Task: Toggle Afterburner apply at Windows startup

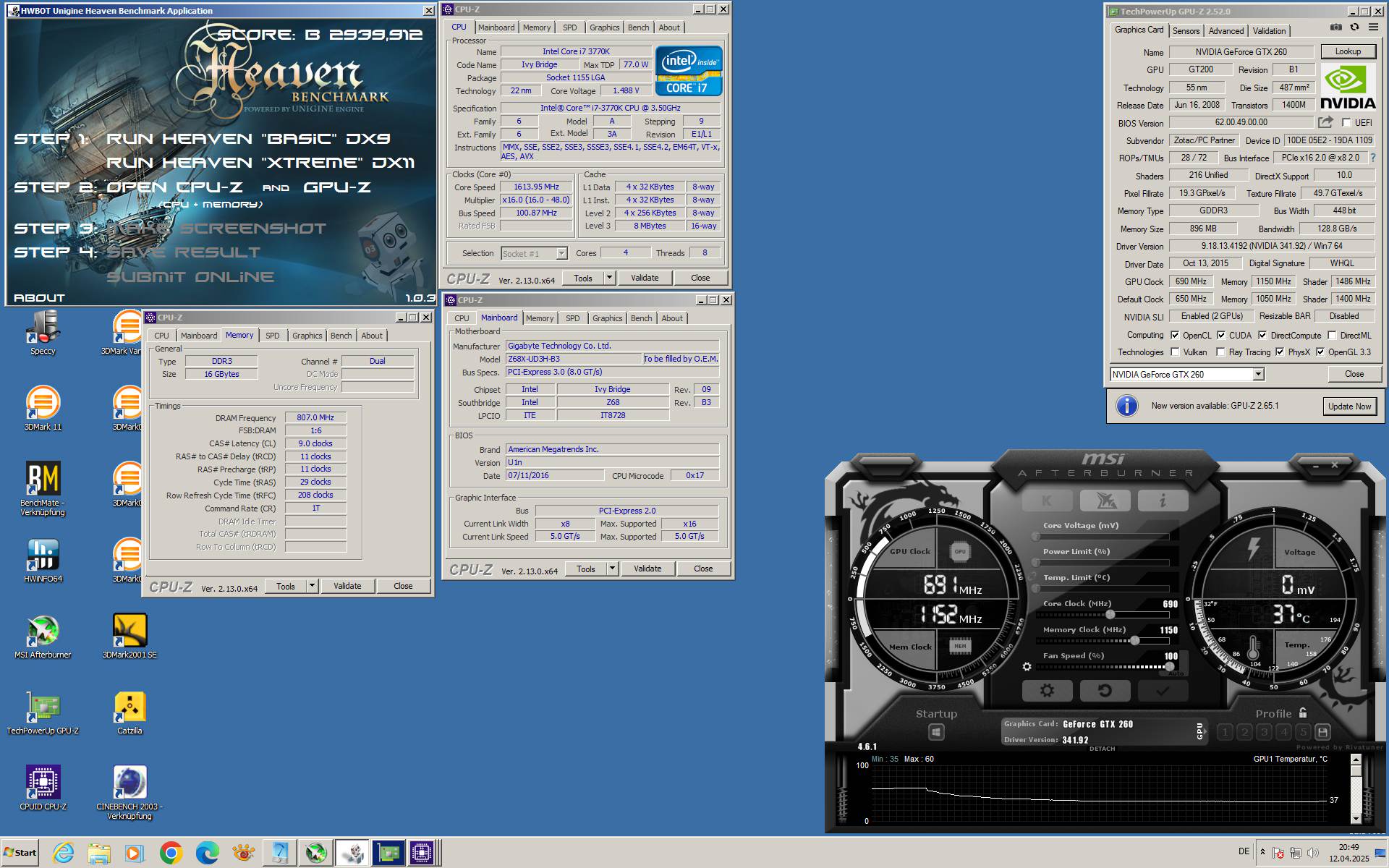Action: [936, 732]
